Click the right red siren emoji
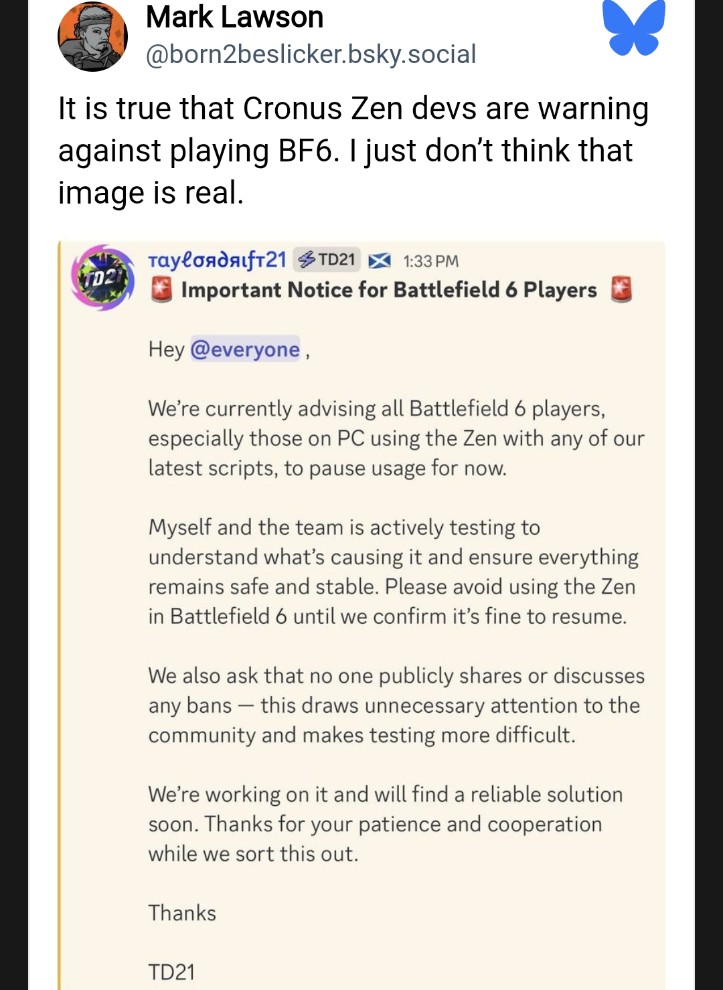The width and height of the screenshot is (723, 990). 622,291
